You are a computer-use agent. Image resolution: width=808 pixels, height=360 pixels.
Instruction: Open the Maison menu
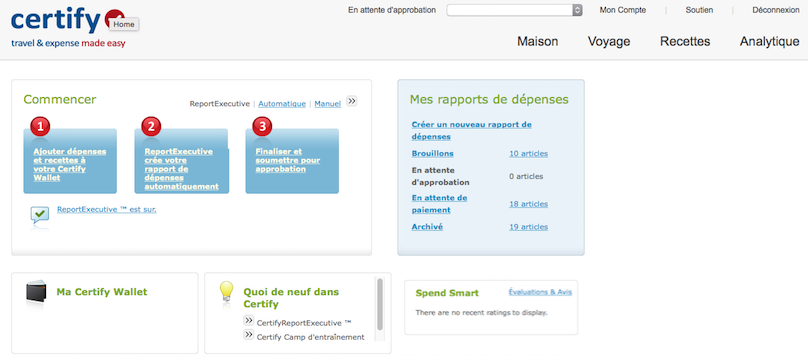click(537, 42)
